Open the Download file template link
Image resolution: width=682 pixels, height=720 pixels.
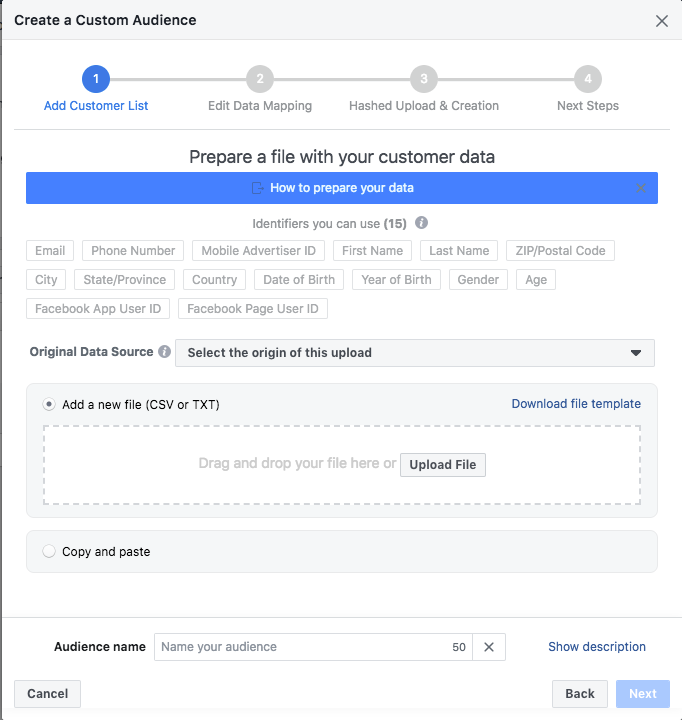click(576, 404)
